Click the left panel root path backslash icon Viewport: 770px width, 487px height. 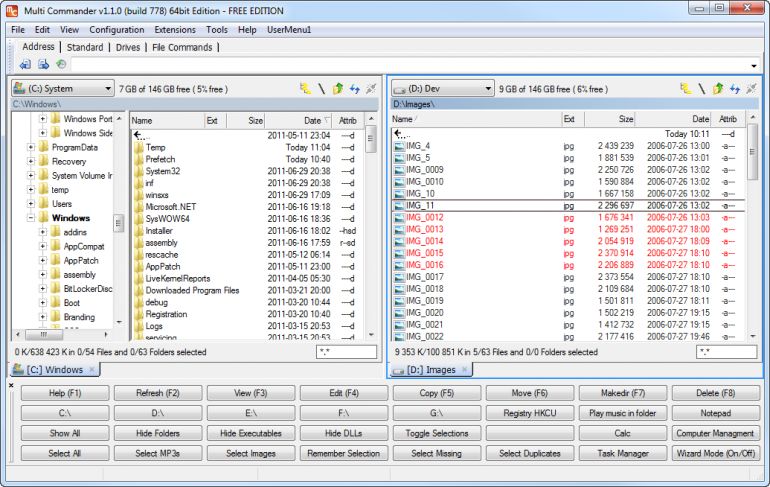[321, 89]
